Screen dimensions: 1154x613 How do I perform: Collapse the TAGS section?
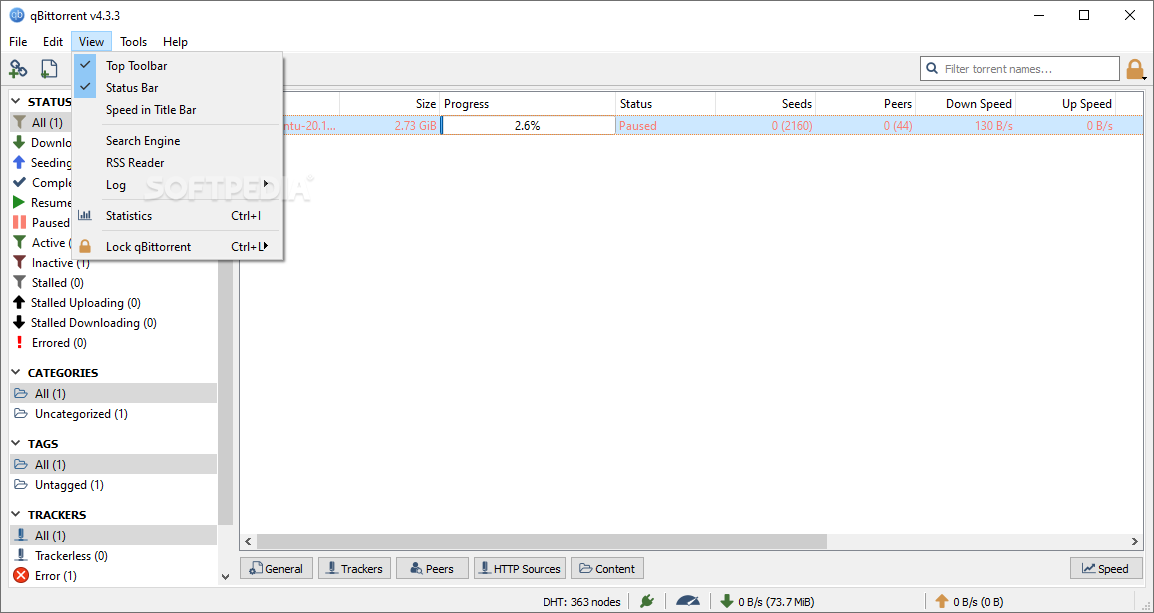[16, 444]
